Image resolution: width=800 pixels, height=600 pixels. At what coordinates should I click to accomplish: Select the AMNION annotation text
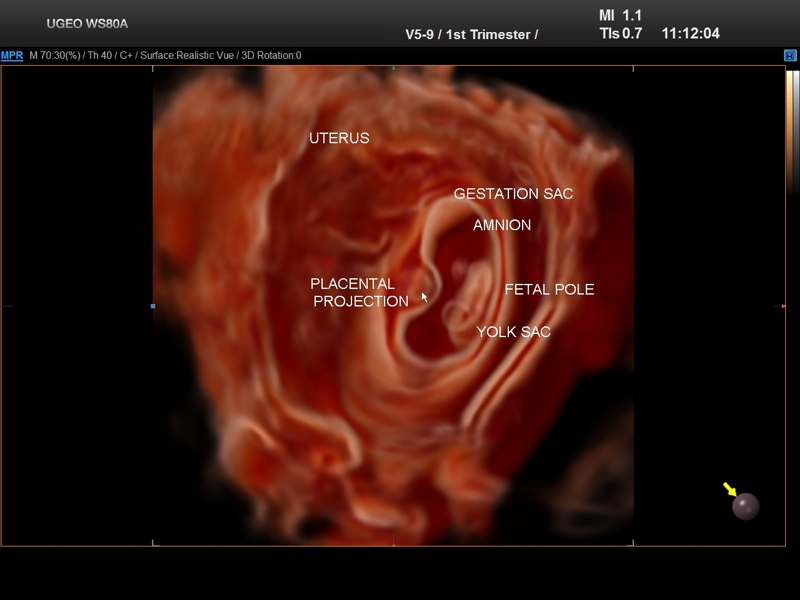point(502,226)
